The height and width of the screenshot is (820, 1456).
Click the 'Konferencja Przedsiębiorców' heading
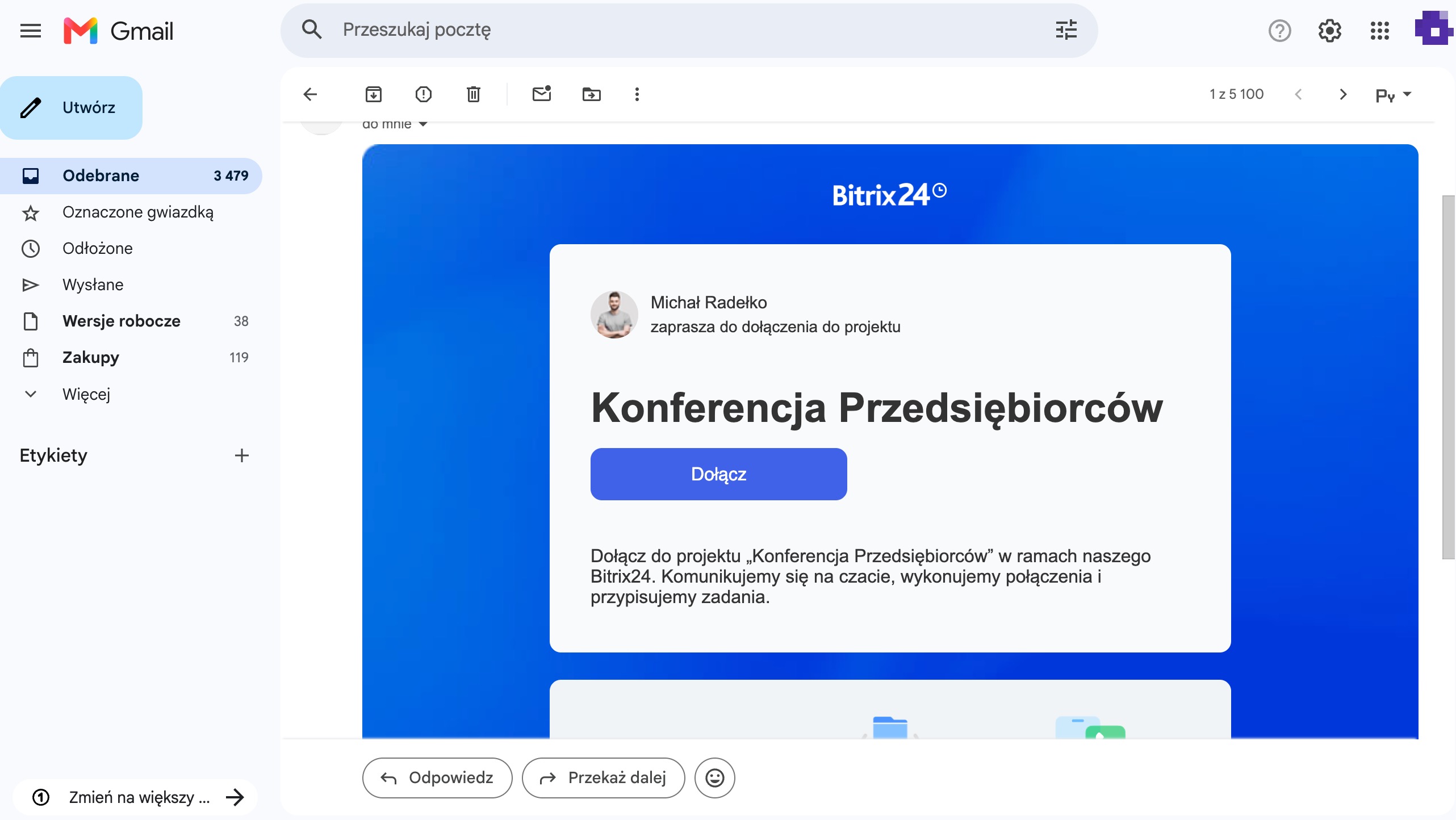pos(877,408)
